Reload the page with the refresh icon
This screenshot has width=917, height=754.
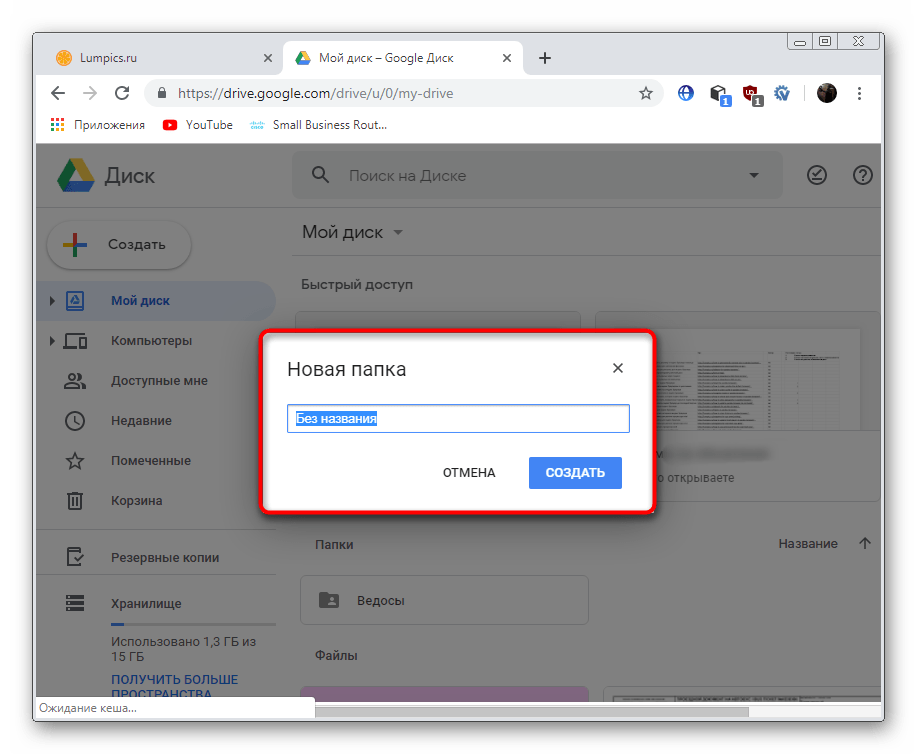(x=122, y=93)
